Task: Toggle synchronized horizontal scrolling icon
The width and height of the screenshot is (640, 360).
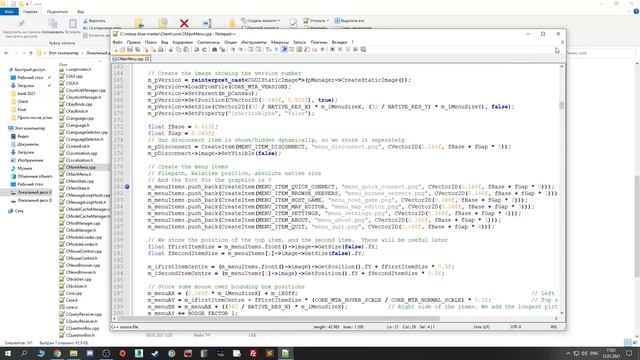Action: (x=258, y=49)
